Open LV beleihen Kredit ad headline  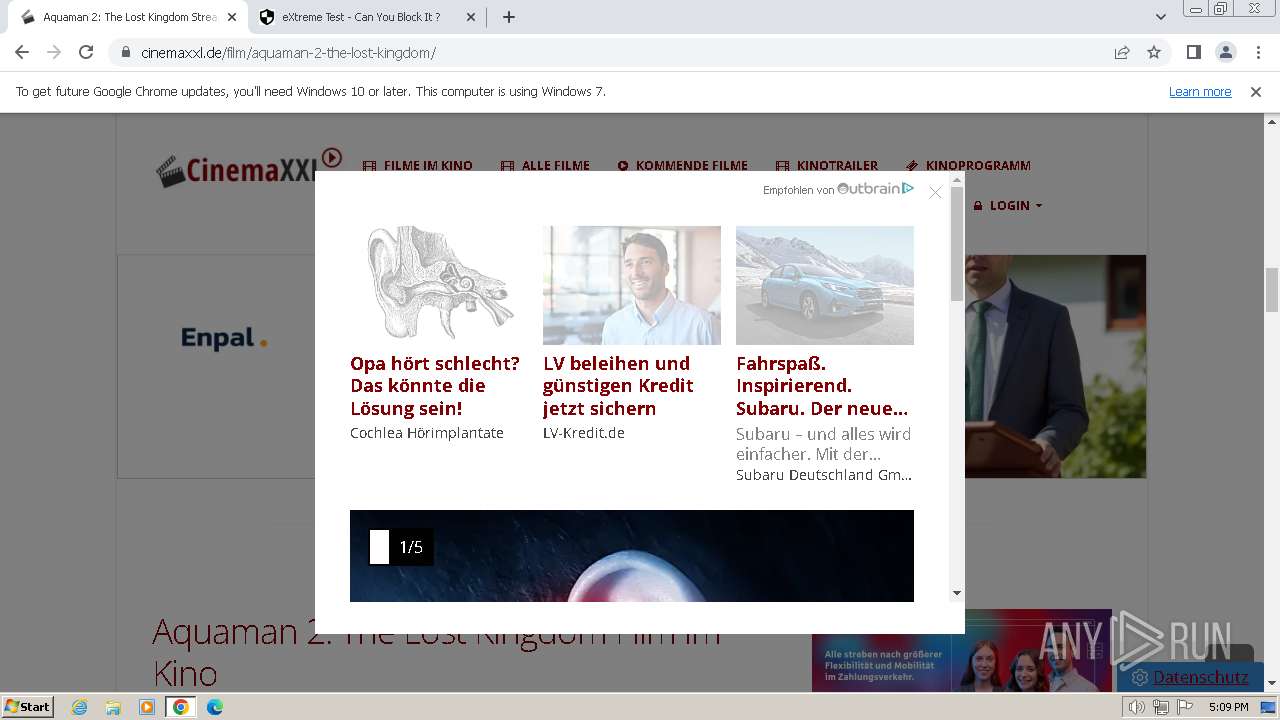click(618, 386)
